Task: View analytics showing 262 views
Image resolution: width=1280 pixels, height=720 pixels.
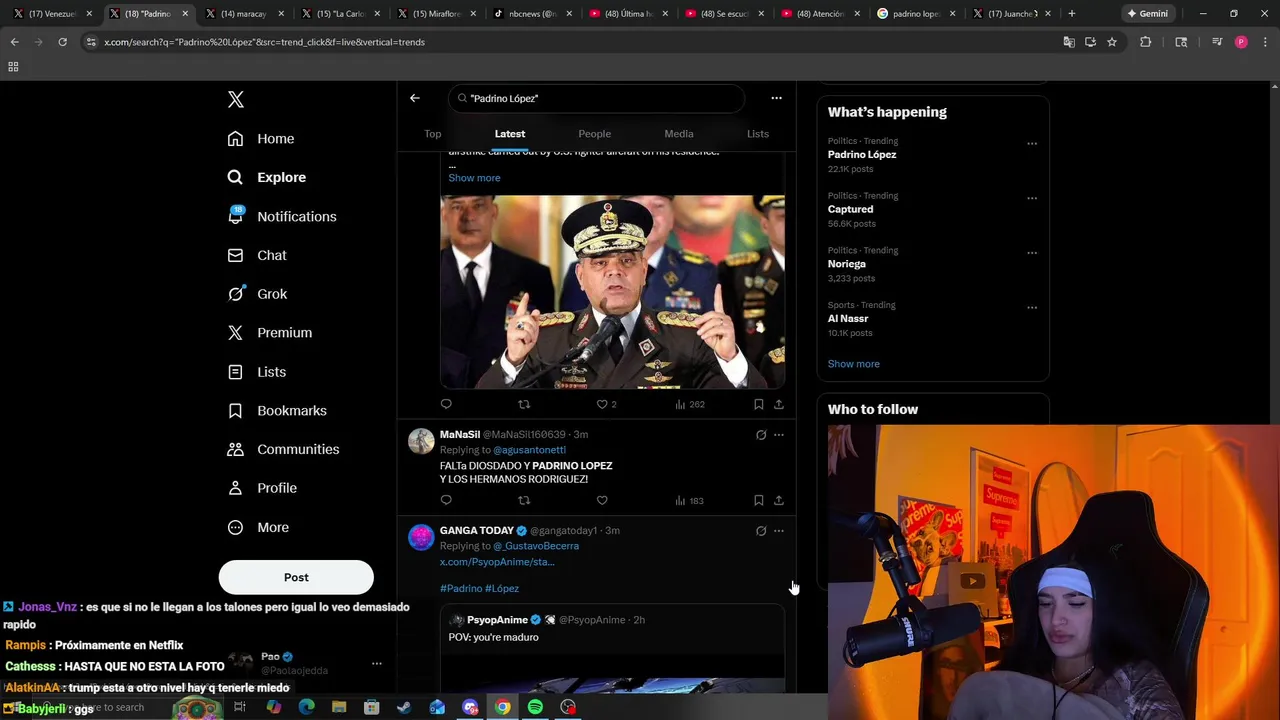Action: [x=690, y=404]
